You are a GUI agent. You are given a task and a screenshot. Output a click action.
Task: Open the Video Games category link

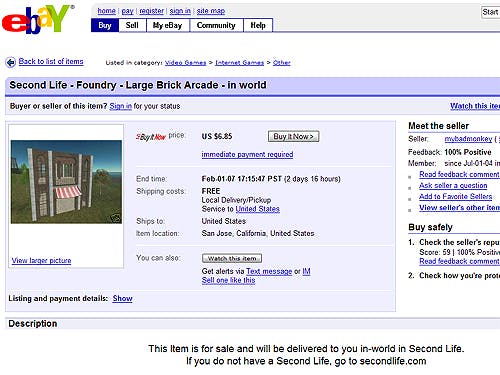pos(185,63)
